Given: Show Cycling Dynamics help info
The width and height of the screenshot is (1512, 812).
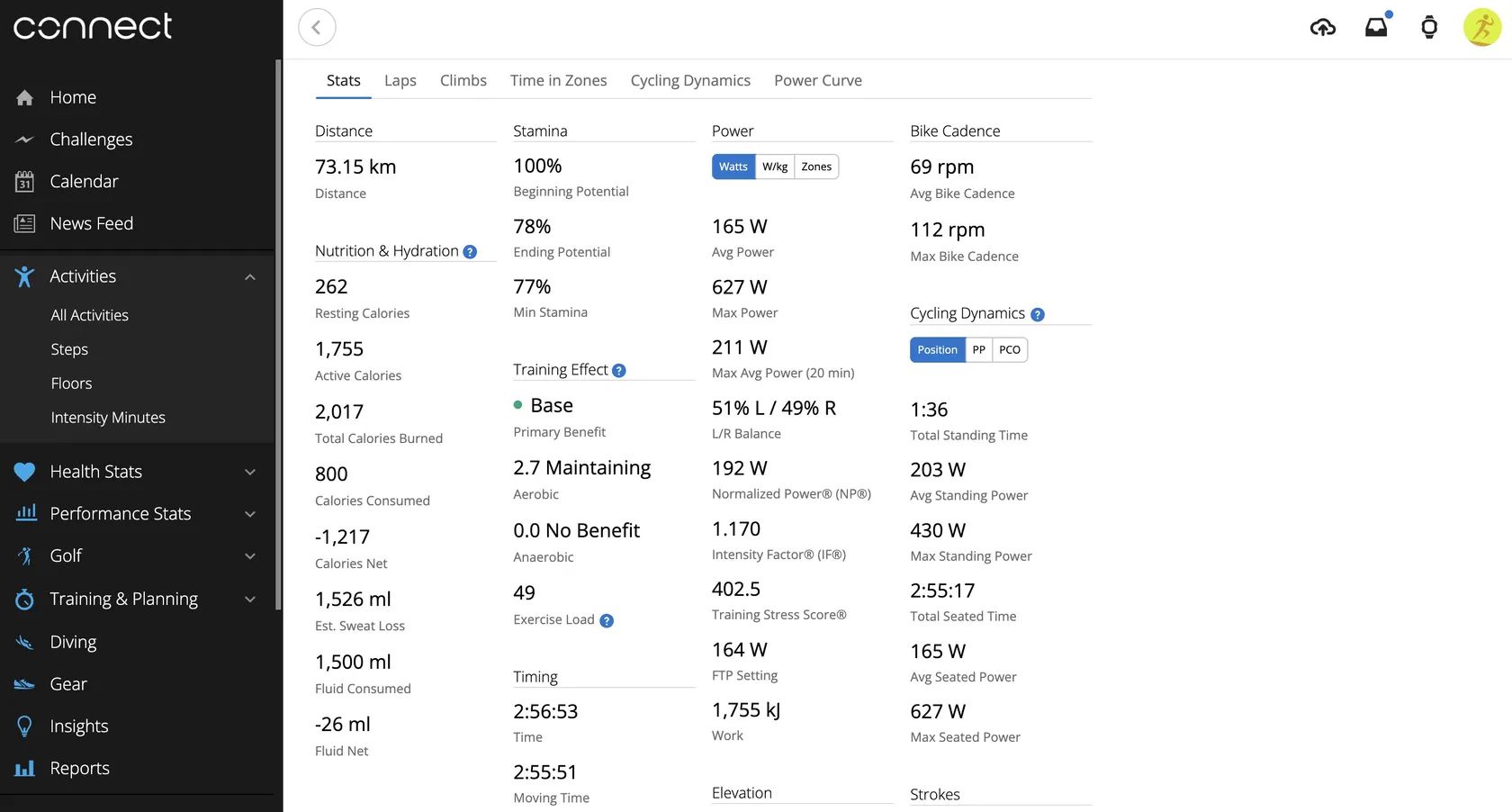Looking at the screenshot, I should tap(1038, 314).
